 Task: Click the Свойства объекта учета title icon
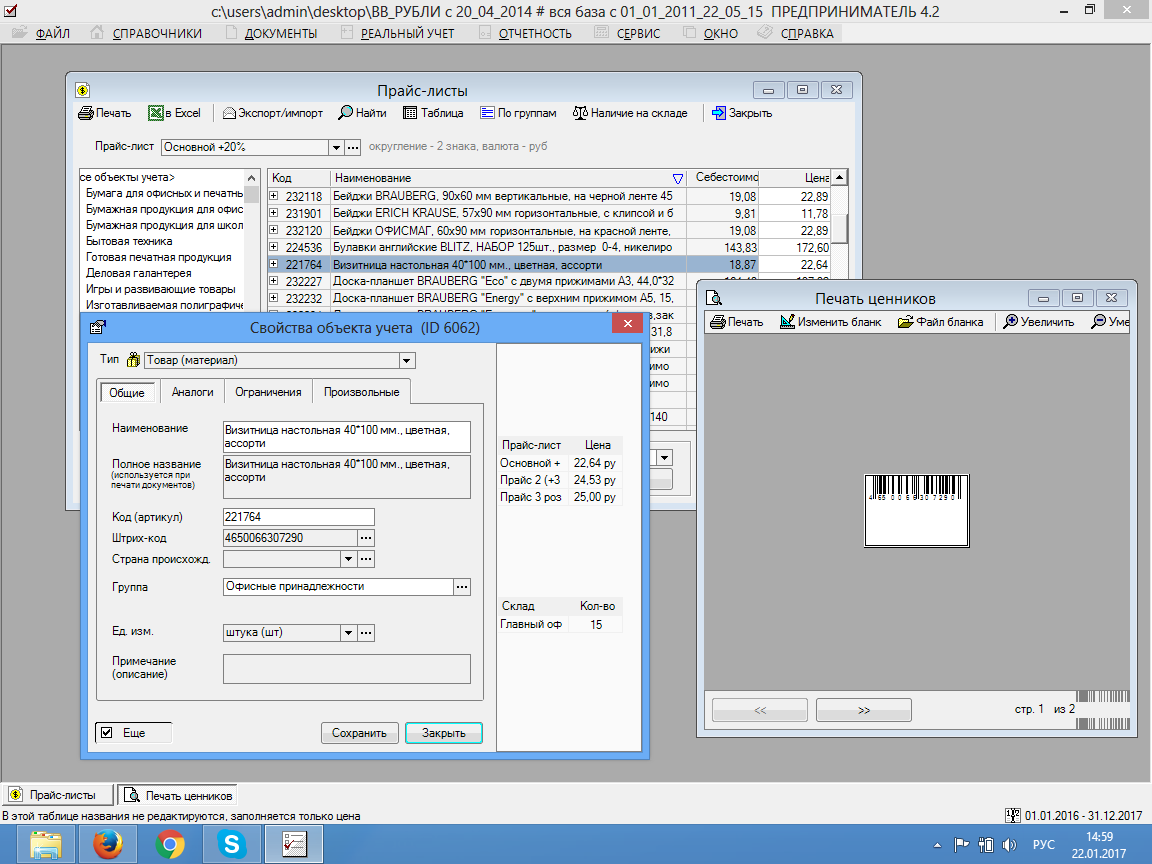coord(97,327)
